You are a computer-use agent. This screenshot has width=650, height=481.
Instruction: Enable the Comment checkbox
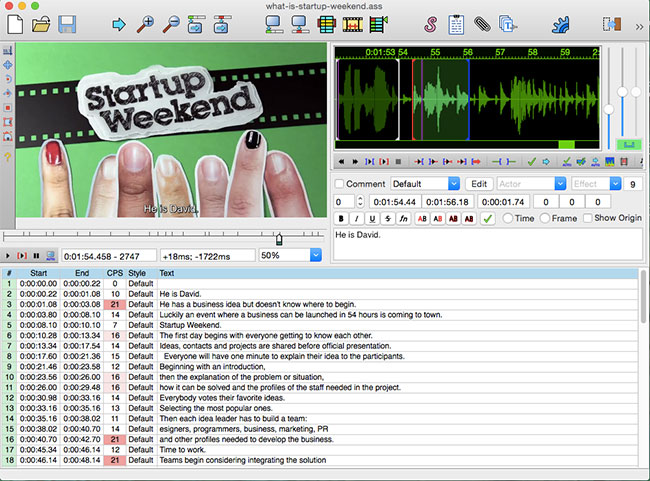[x=341, y=184]
